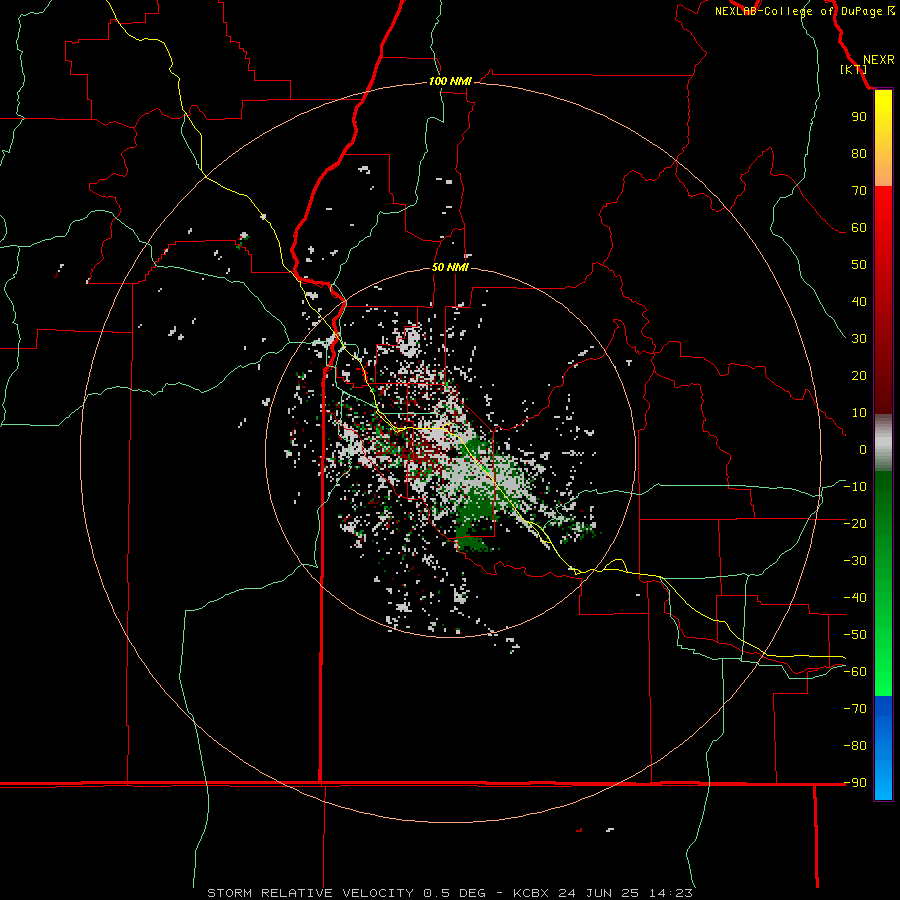Click the 'NEXR' label above the scale
The height and width of the screenshot is (900, 900).
point(878,60)
